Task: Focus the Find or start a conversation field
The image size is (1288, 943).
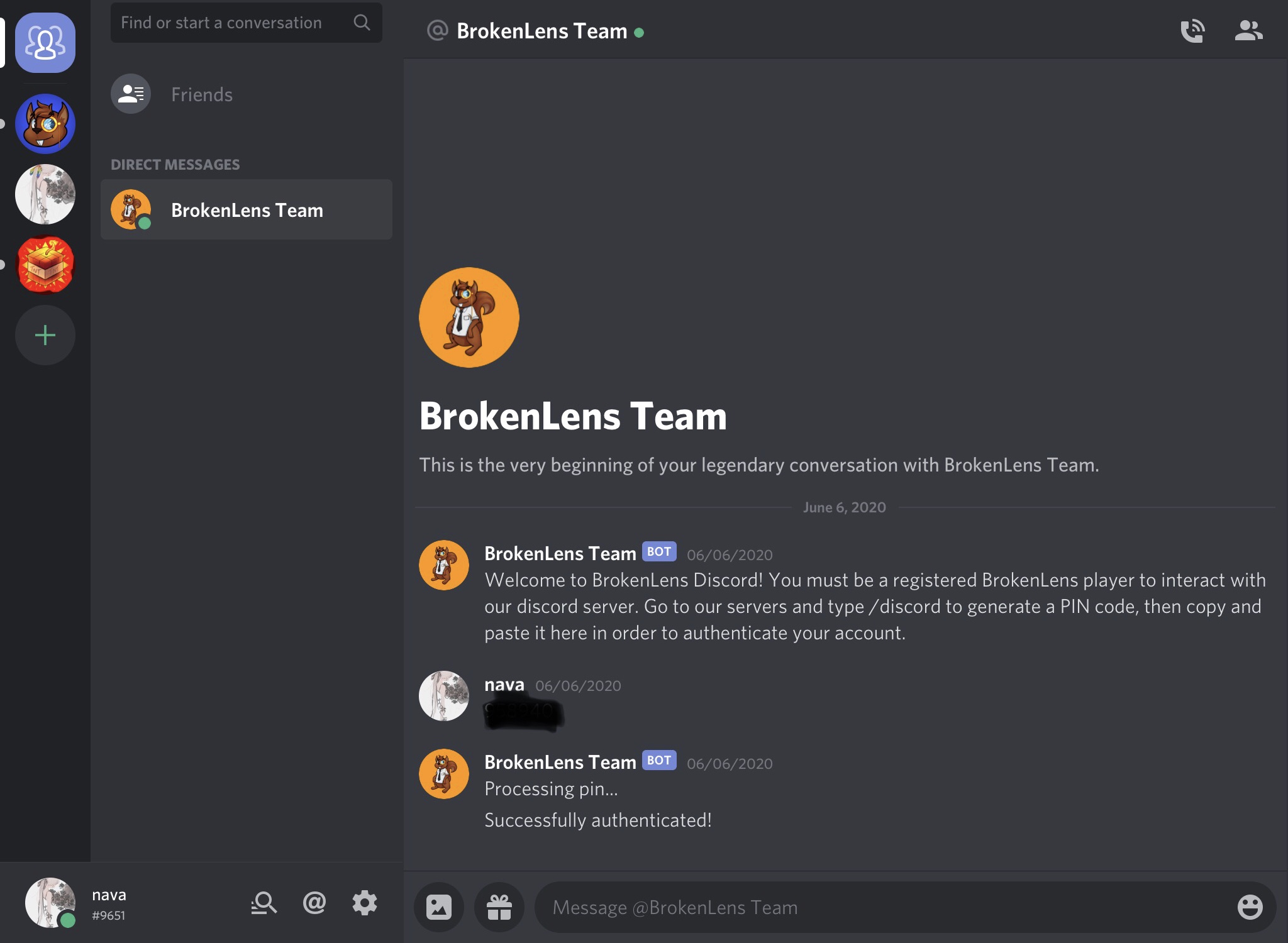Action: coord(247,23)
